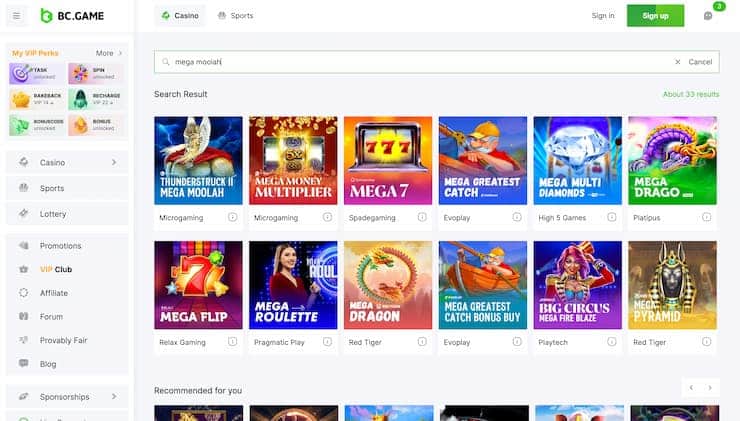Image resolution: width=740 pixels, height=421 pixels.
Task: Show next recommended games
Action: pyautogui.click(x=710, y=387)
